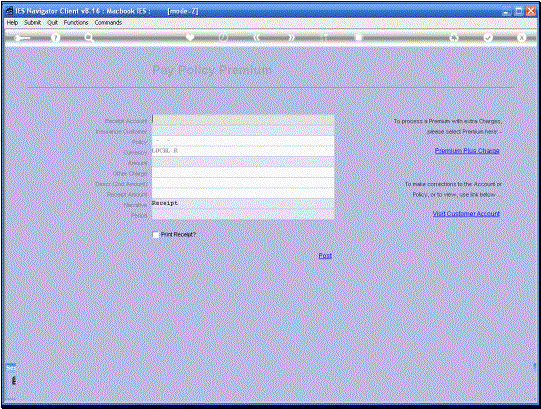Click the magnifier search icon
This screenshot has width=541, height=409.
(x=89, y=38)
